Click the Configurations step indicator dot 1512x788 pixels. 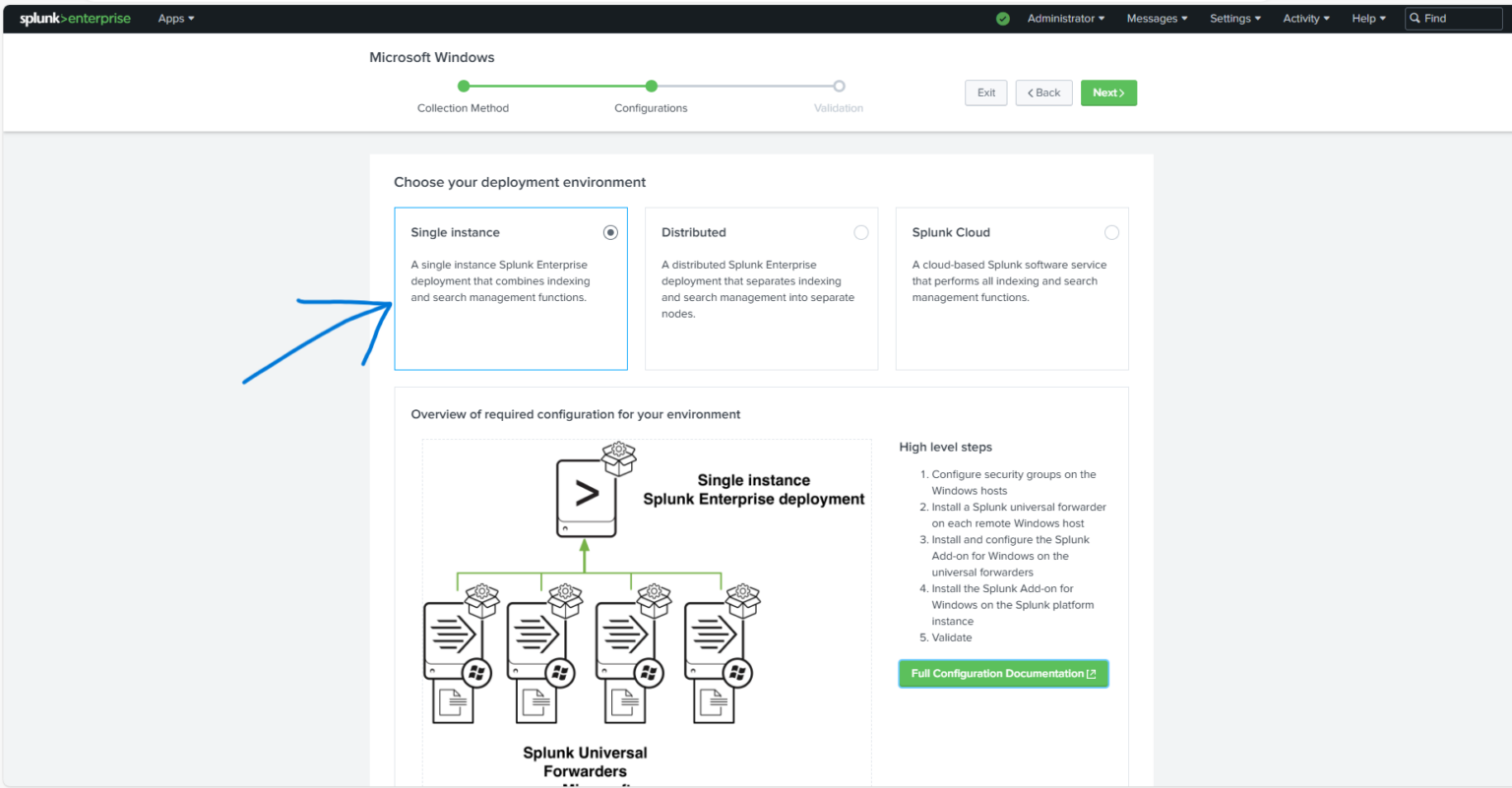651,86
